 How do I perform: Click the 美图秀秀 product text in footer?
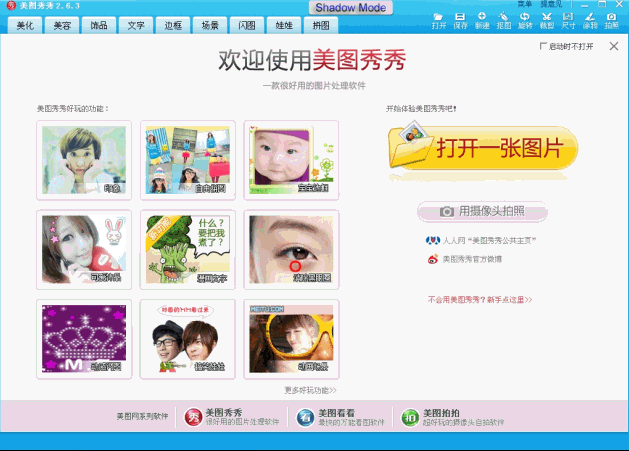pyautogui.click(x=223, y=412)
